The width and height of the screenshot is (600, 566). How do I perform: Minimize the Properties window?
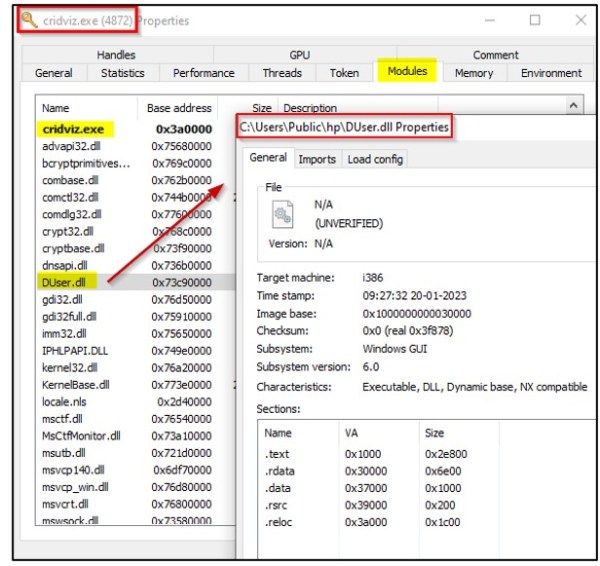489,20
